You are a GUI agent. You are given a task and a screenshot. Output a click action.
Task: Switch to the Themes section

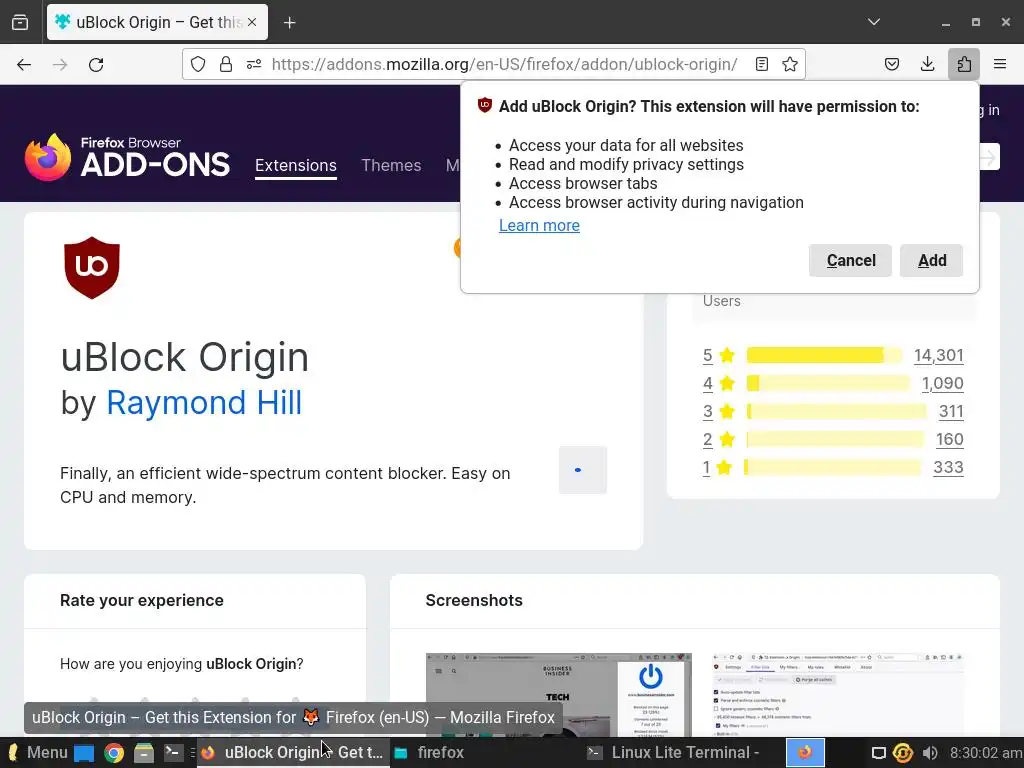click(391, 165)
